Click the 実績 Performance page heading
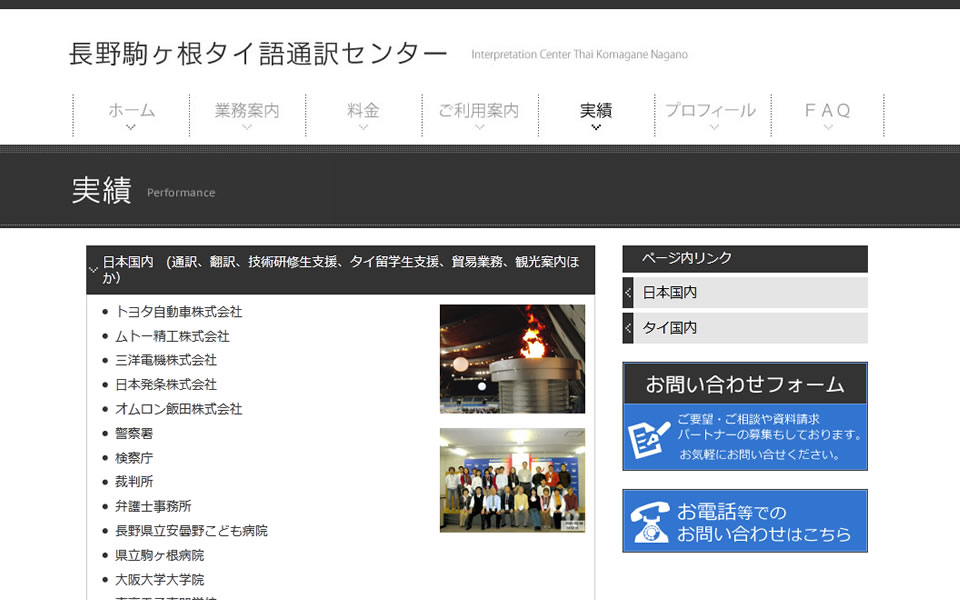Screen dimensions: 960x600 tap(143, 190)
